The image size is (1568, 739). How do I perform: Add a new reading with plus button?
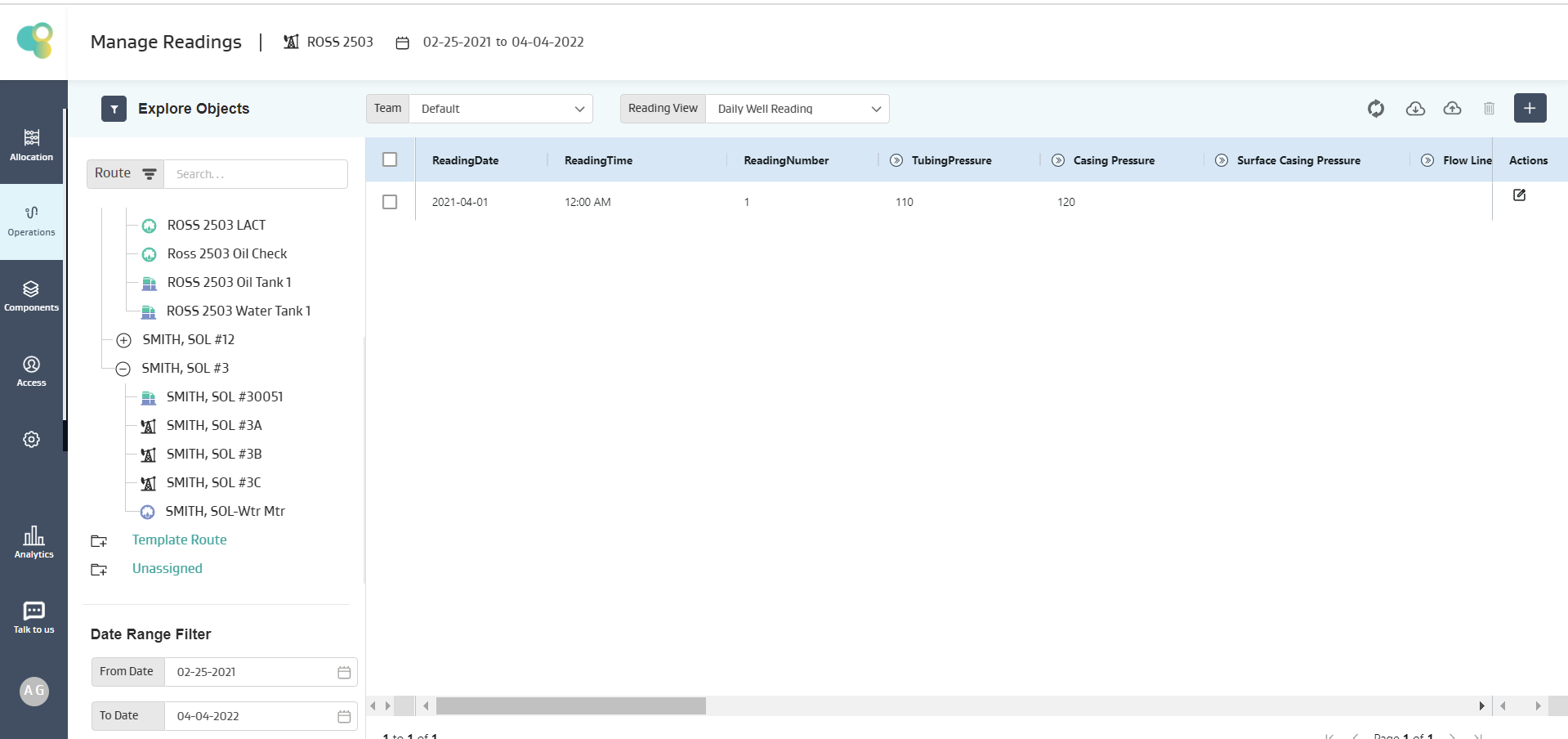(x=1530, y=108)
